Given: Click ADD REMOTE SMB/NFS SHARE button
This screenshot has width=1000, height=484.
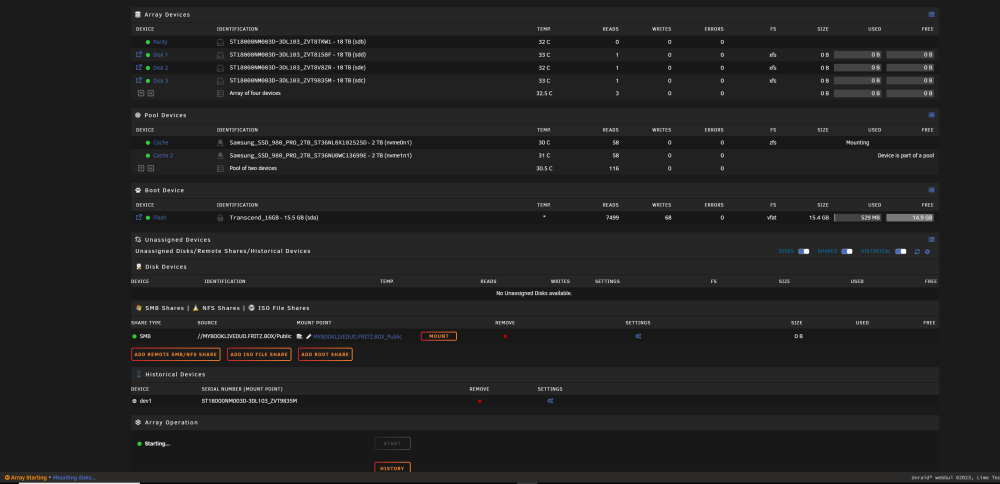Looking at the screenshot, I should point(176,355).
